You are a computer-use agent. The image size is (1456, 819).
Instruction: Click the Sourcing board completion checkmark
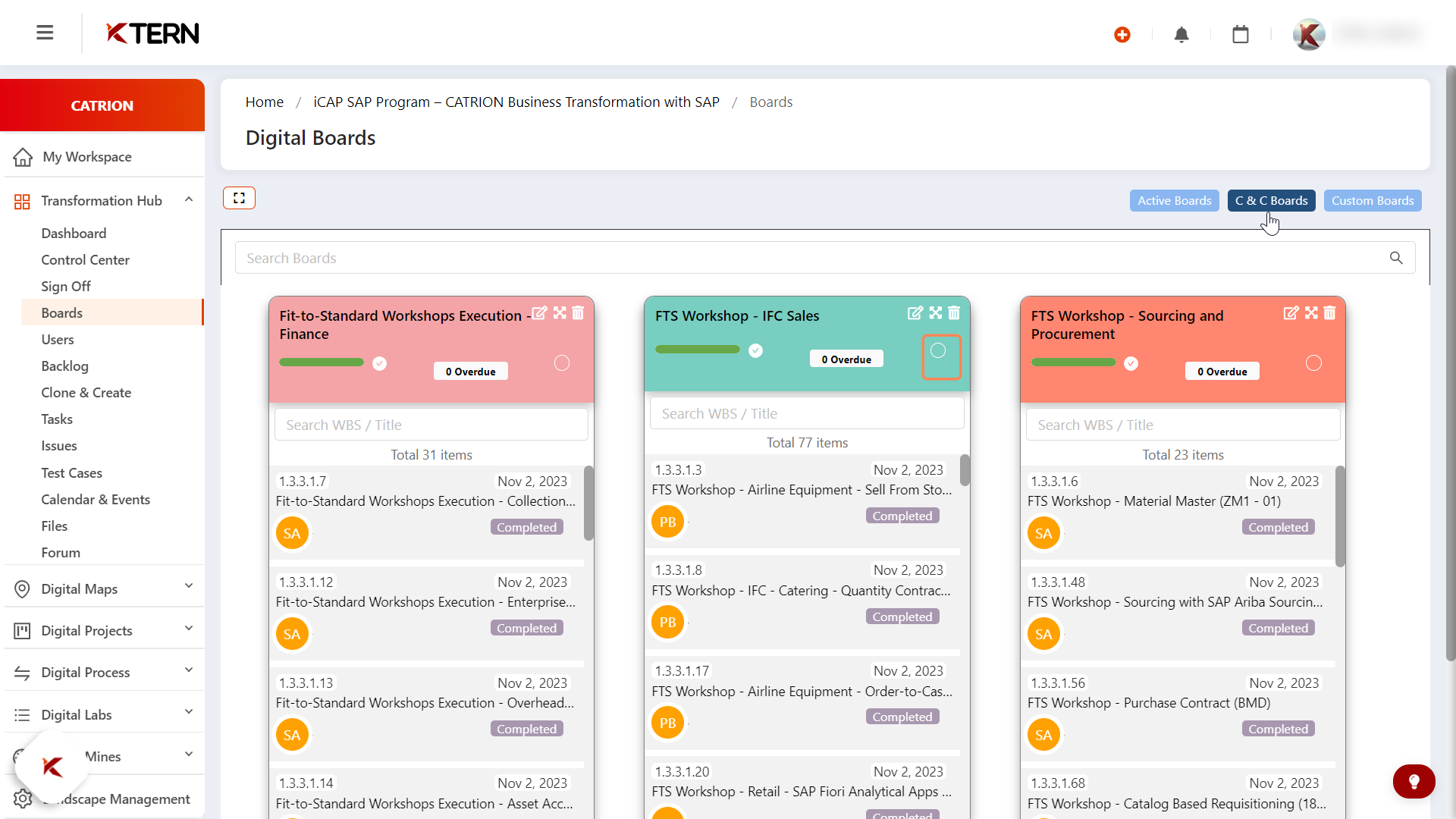1131,364
